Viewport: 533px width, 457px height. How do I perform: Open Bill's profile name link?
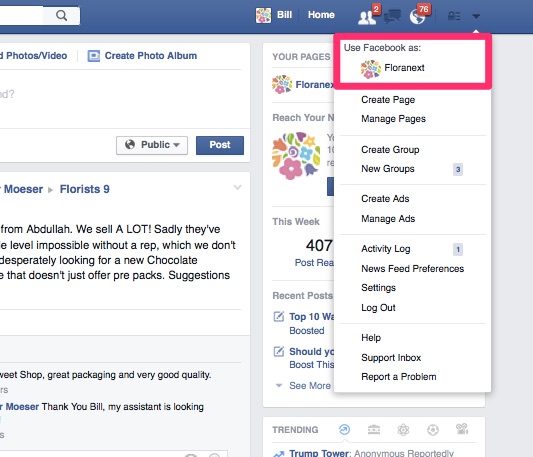click(284, 15)
